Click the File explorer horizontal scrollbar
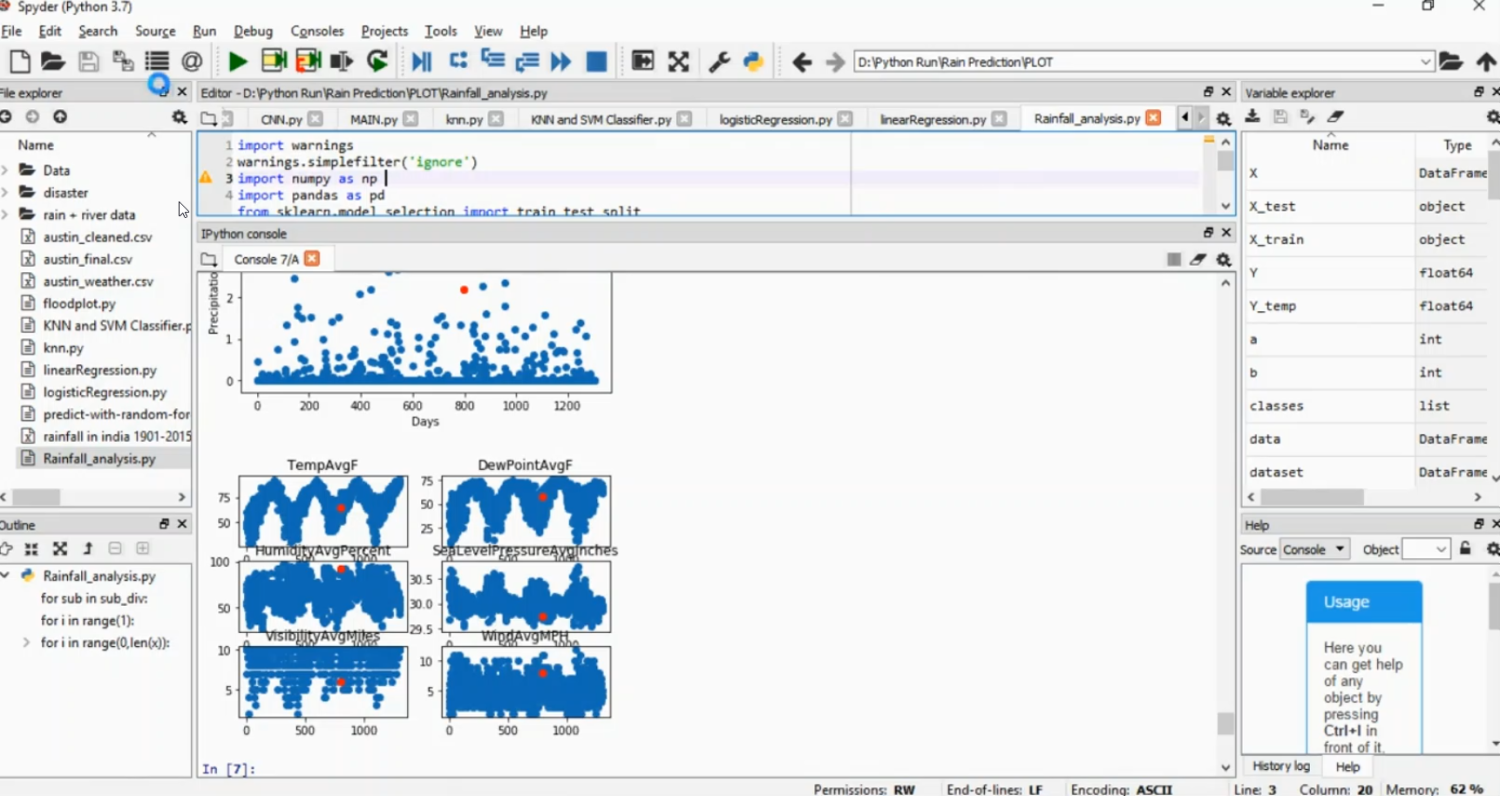Screen dimensions: 1500x796 36,497
